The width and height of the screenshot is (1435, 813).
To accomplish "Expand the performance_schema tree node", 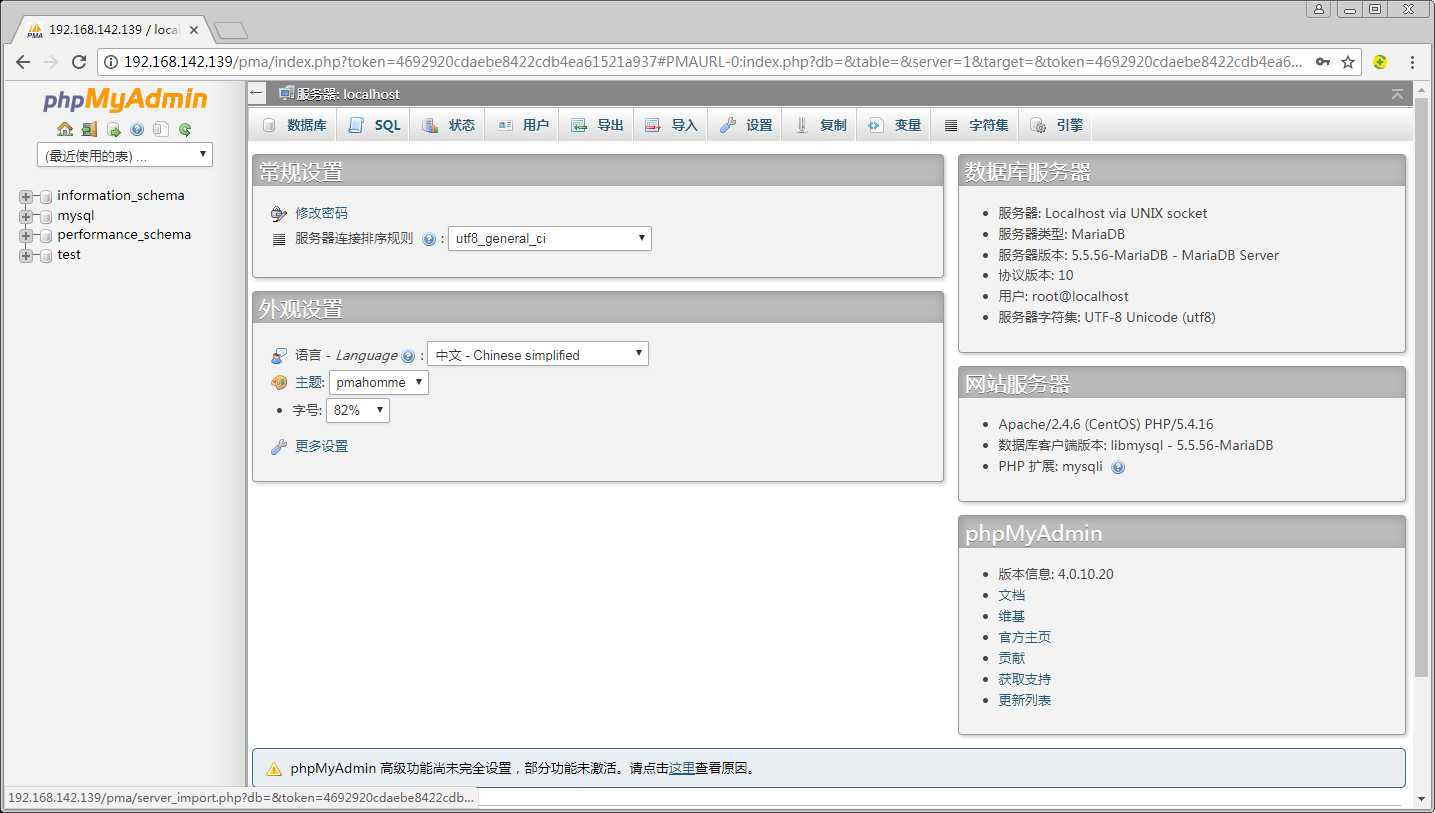I will pos(26,236).
